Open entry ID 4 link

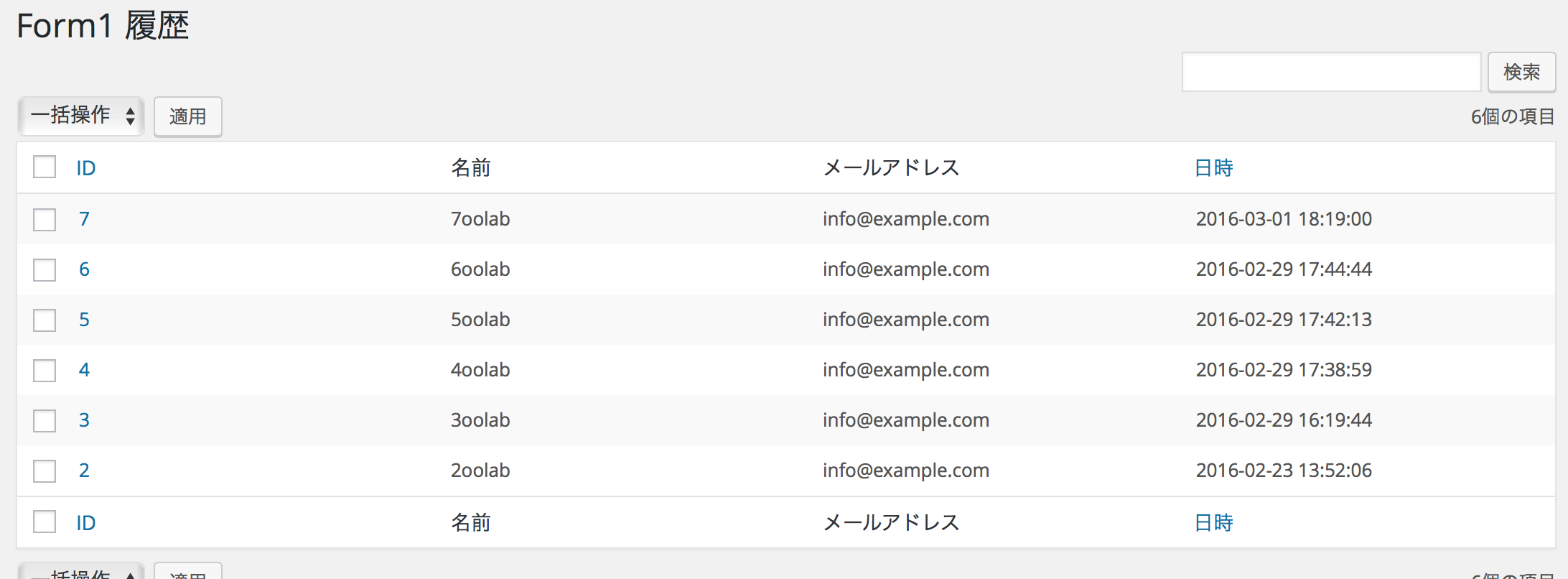pos(84,370)
